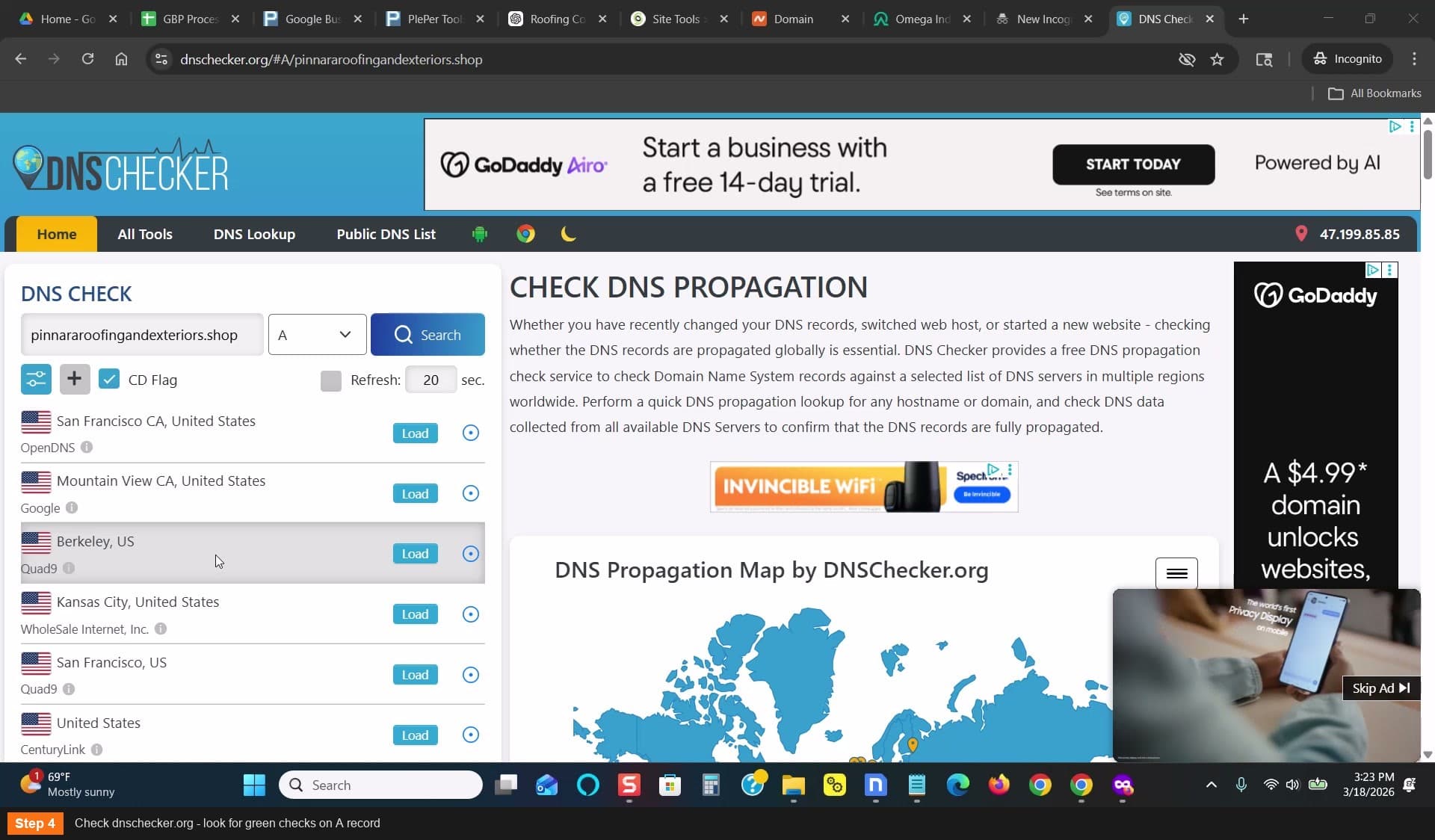Show hidden system tray icons
Screen dimensions: 1435x840
1212,785
